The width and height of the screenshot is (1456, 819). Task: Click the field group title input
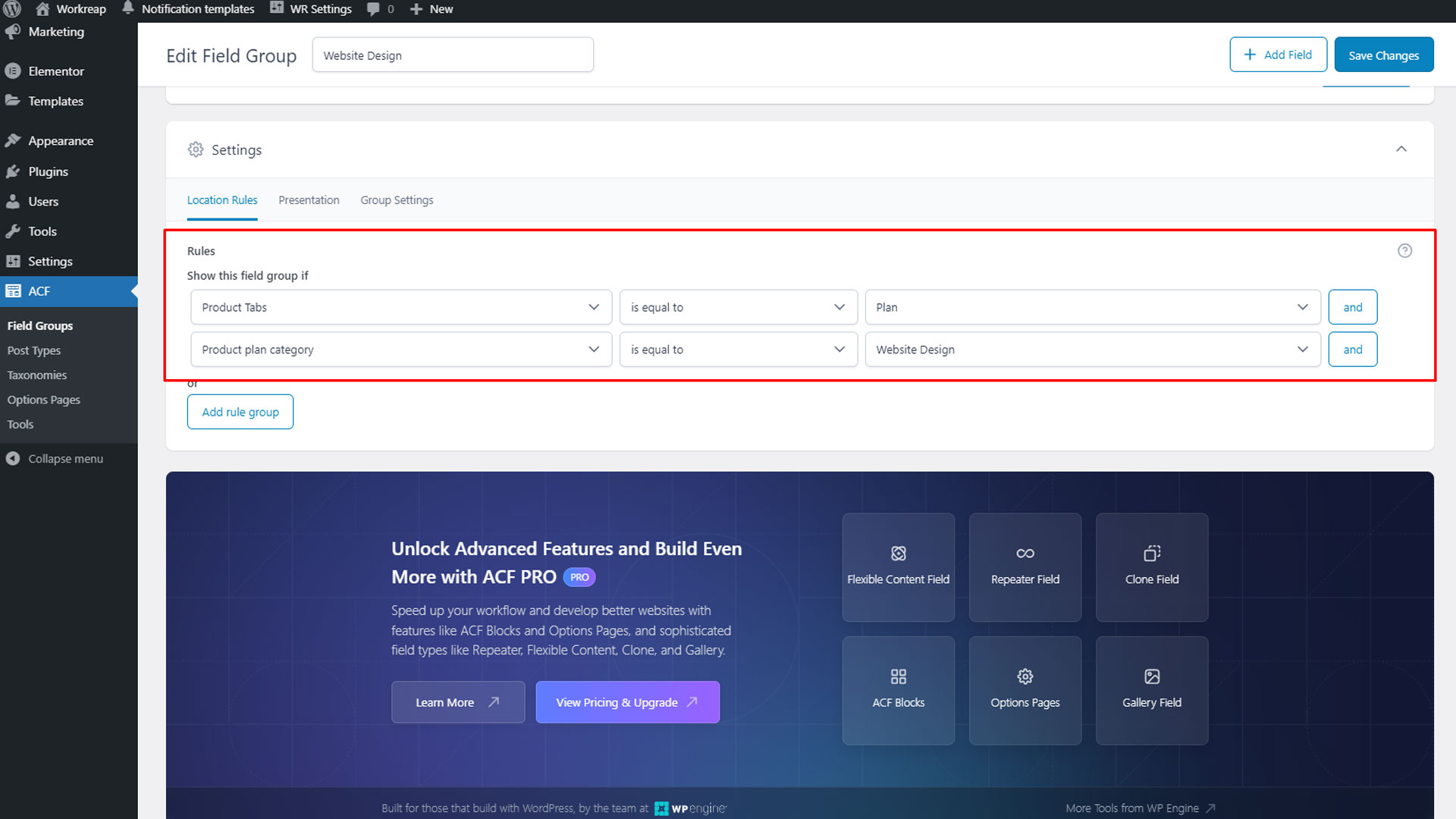click(x=453, y=55)
